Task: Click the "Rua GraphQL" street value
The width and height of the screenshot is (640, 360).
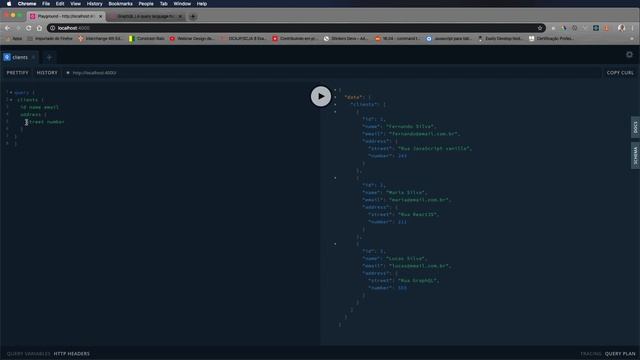Action: [x=418, y=281]
